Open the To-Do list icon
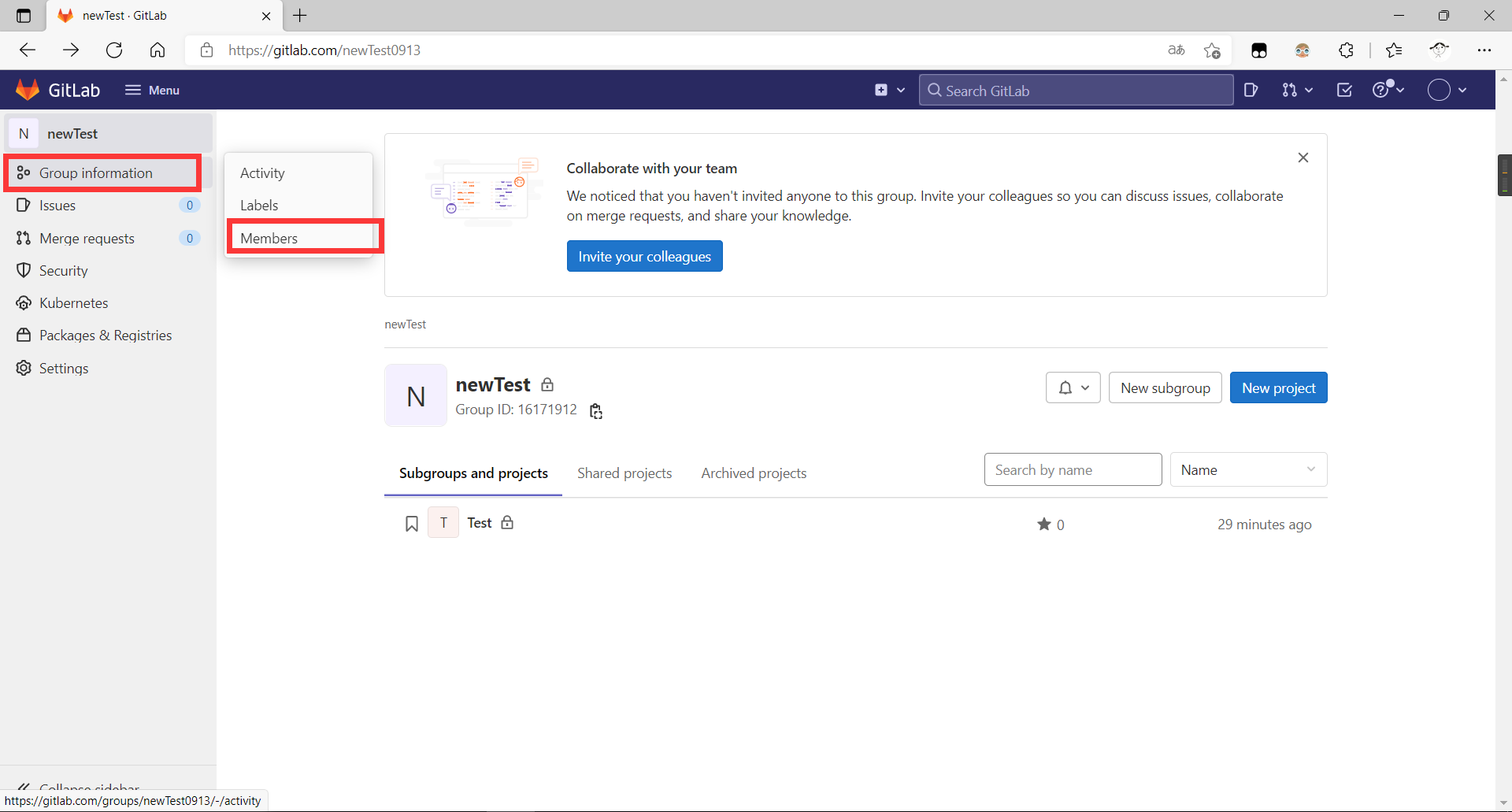The width and height of the screenshot is (1512, 812). coord(1344,90)
